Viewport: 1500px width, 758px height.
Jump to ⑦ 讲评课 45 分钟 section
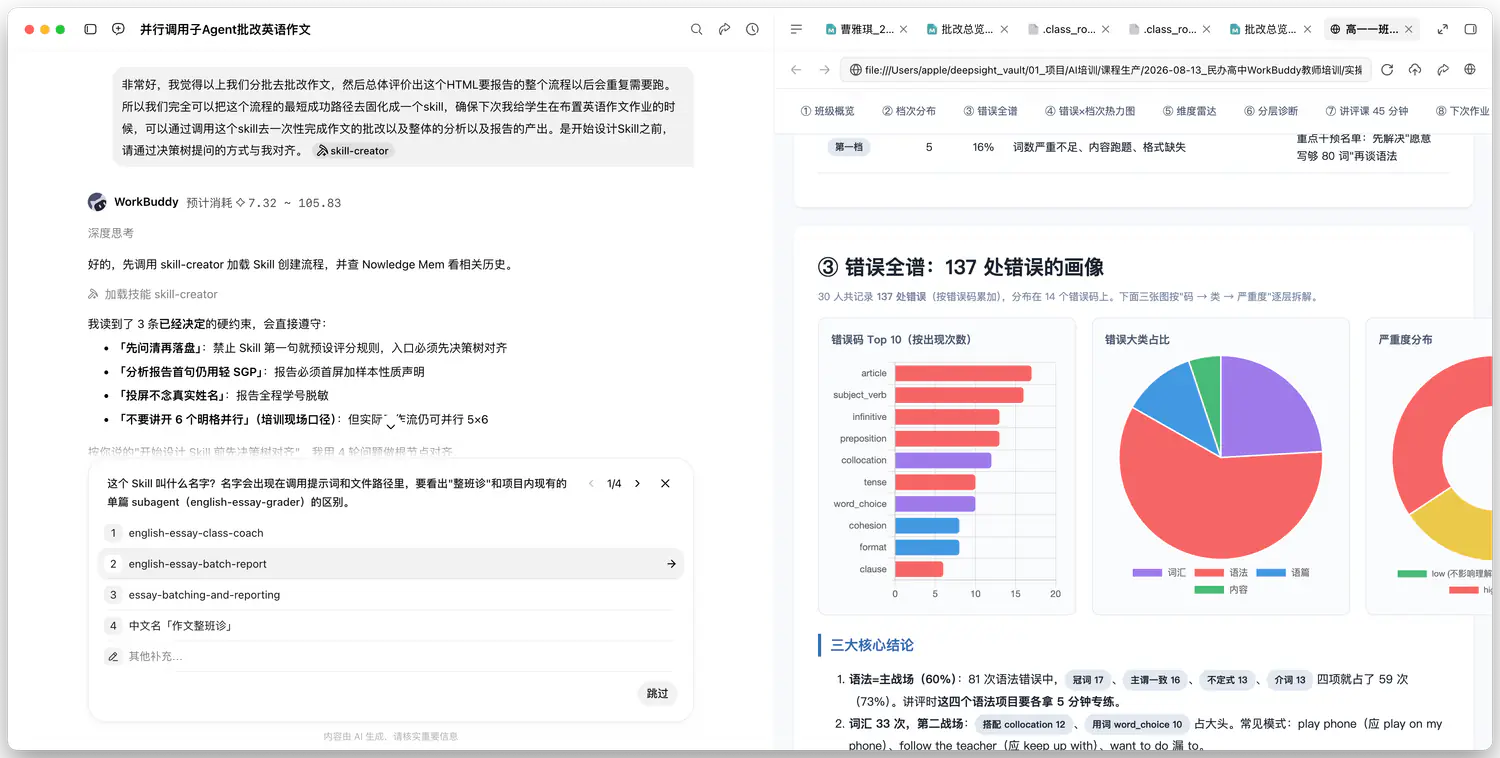(1367, 111)
